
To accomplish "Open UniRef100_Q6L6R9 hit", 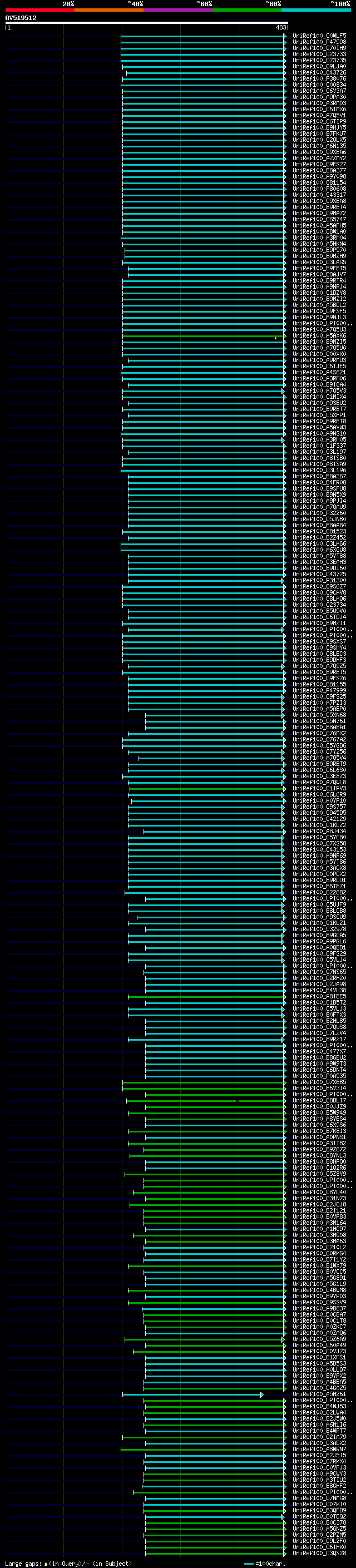I will [x=319, y=795].
